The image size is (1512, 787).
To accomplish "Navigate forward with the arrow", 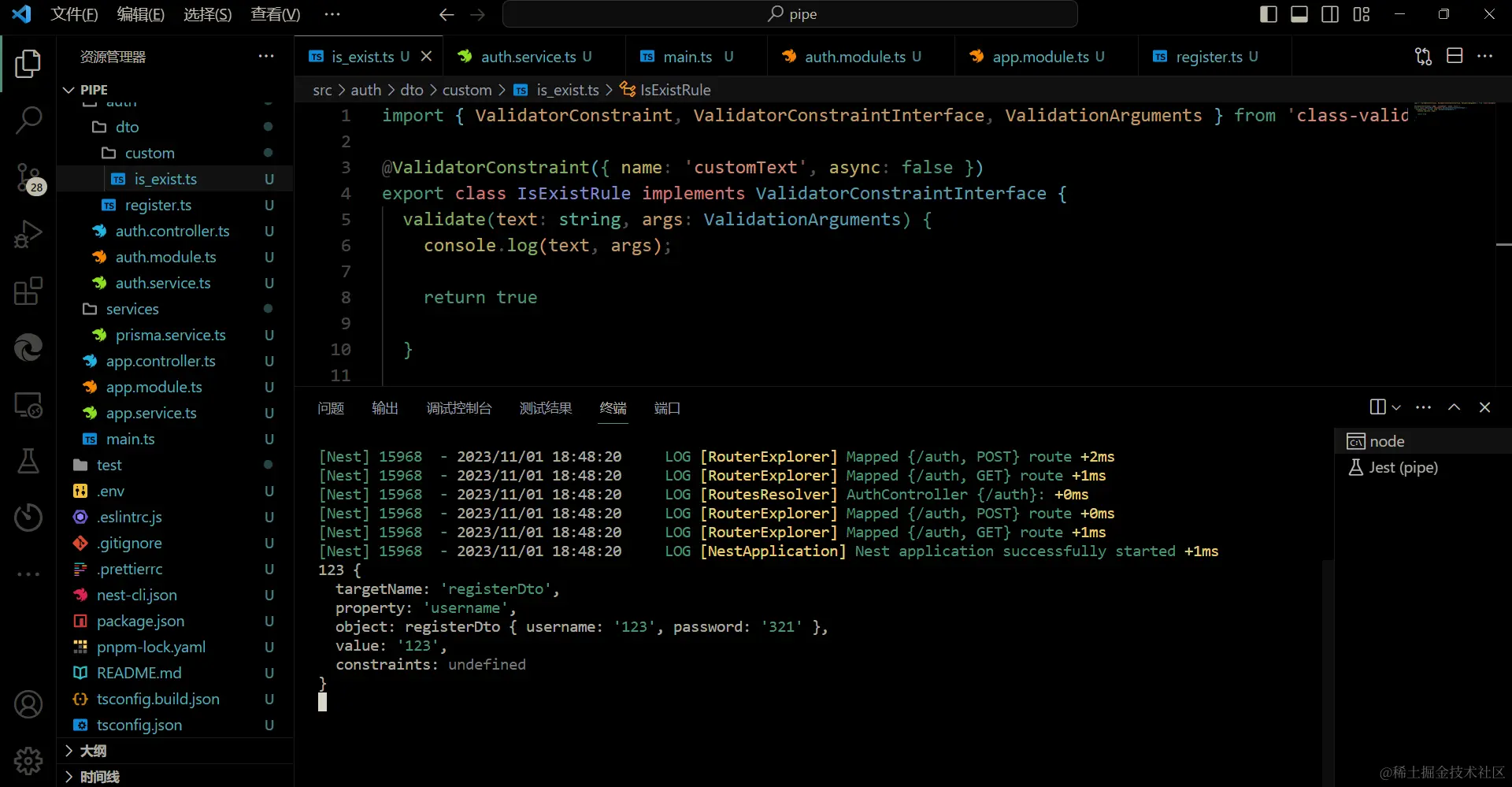I will [478, 14].
